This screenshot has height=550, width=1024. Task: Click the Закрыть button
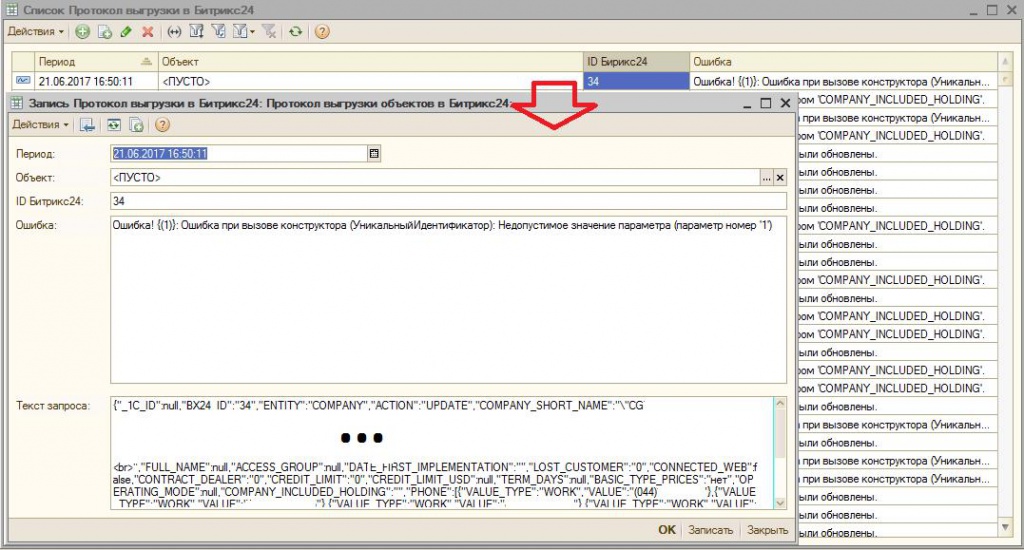coord(767,530)
